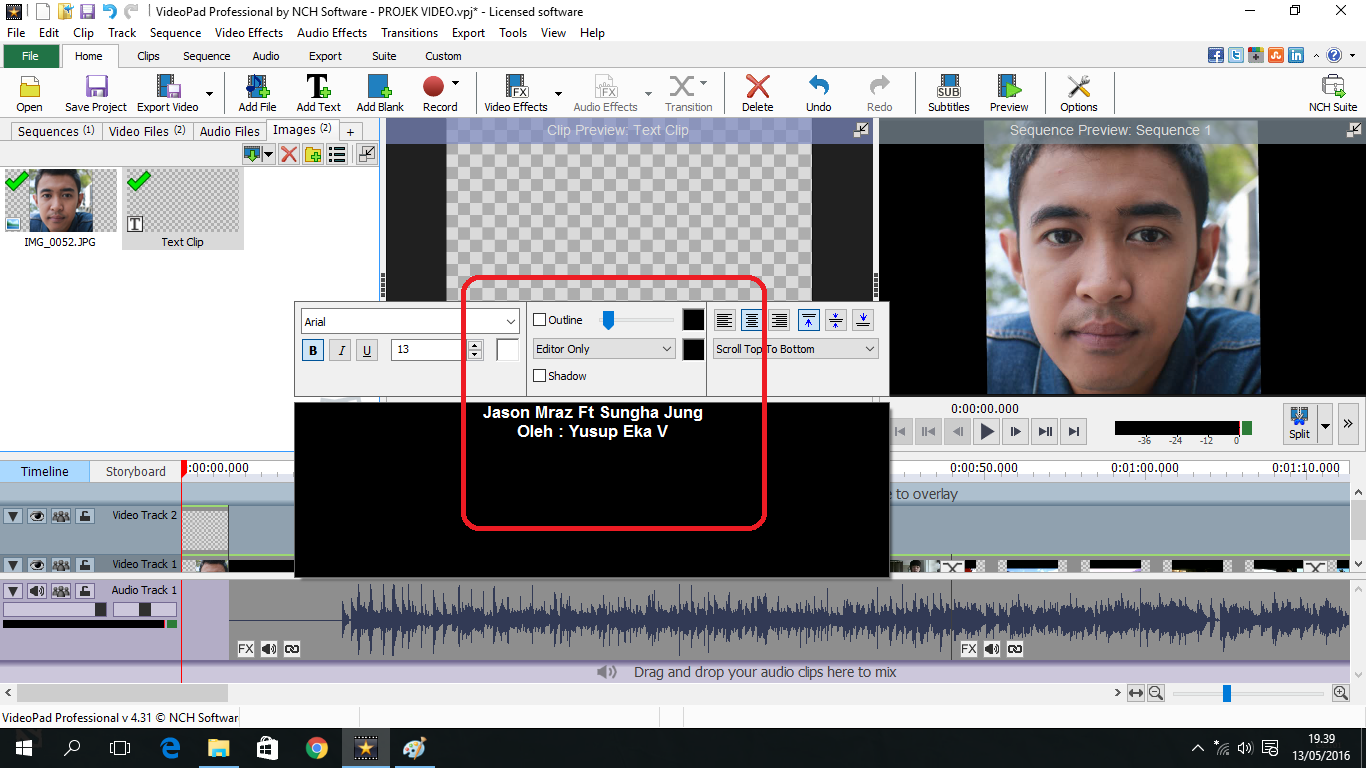This screenshot has height=768, width=1366.
Task: Enable the Shadow checkbox
Action: [x=540, y=376]
